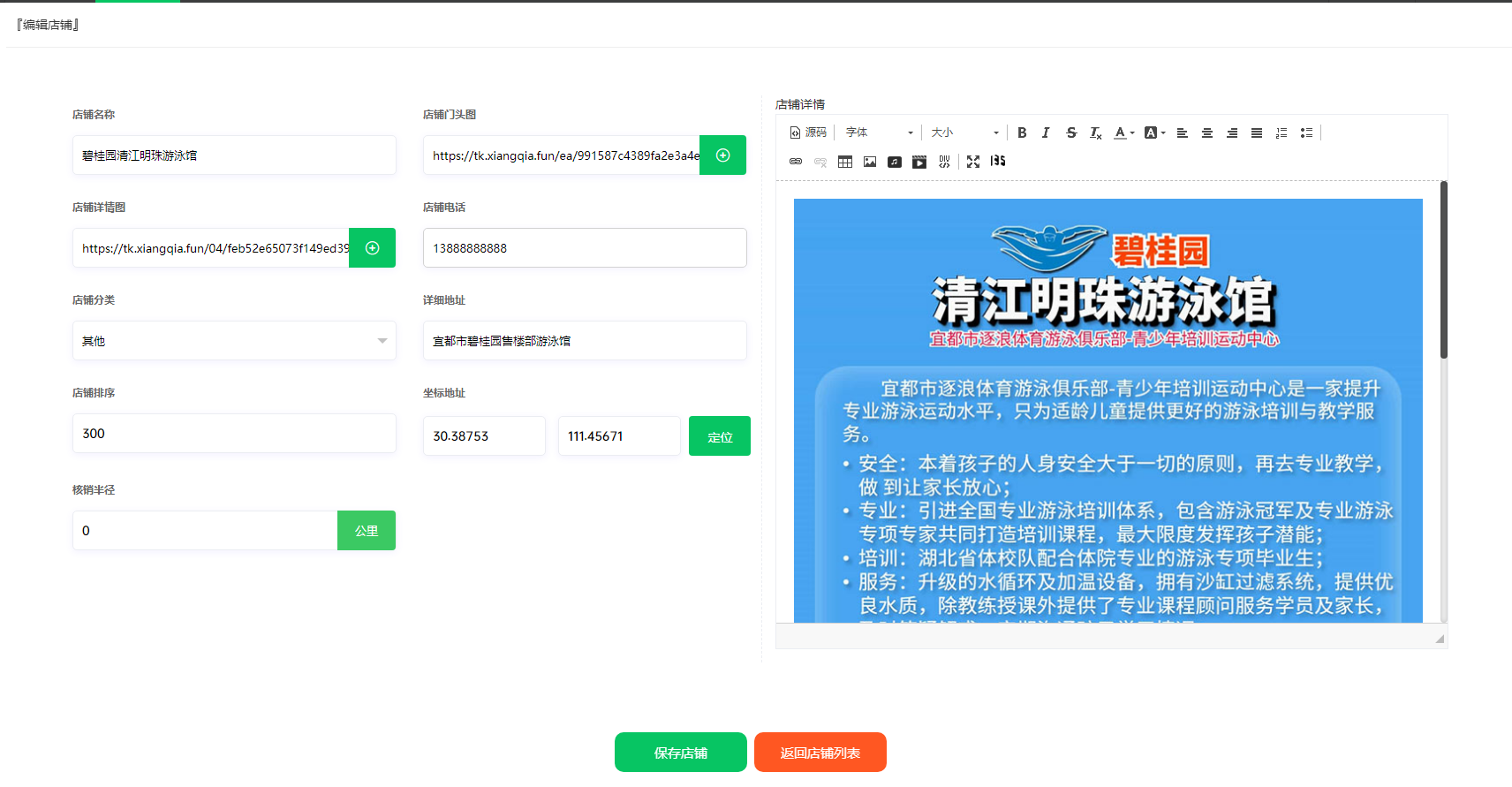Center align text
The image size is (1512, 787).
1207,132
